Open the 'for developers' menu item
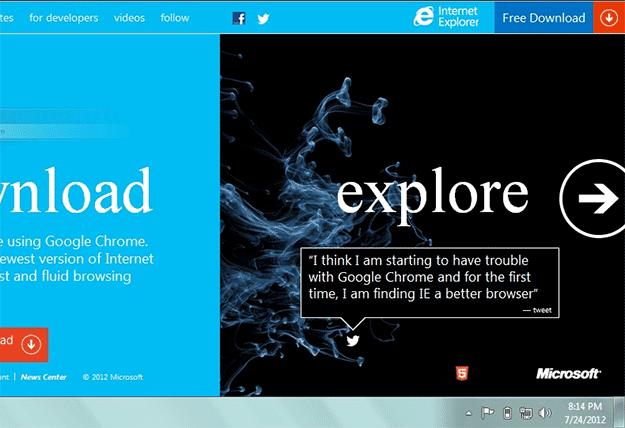 (64, 18)
